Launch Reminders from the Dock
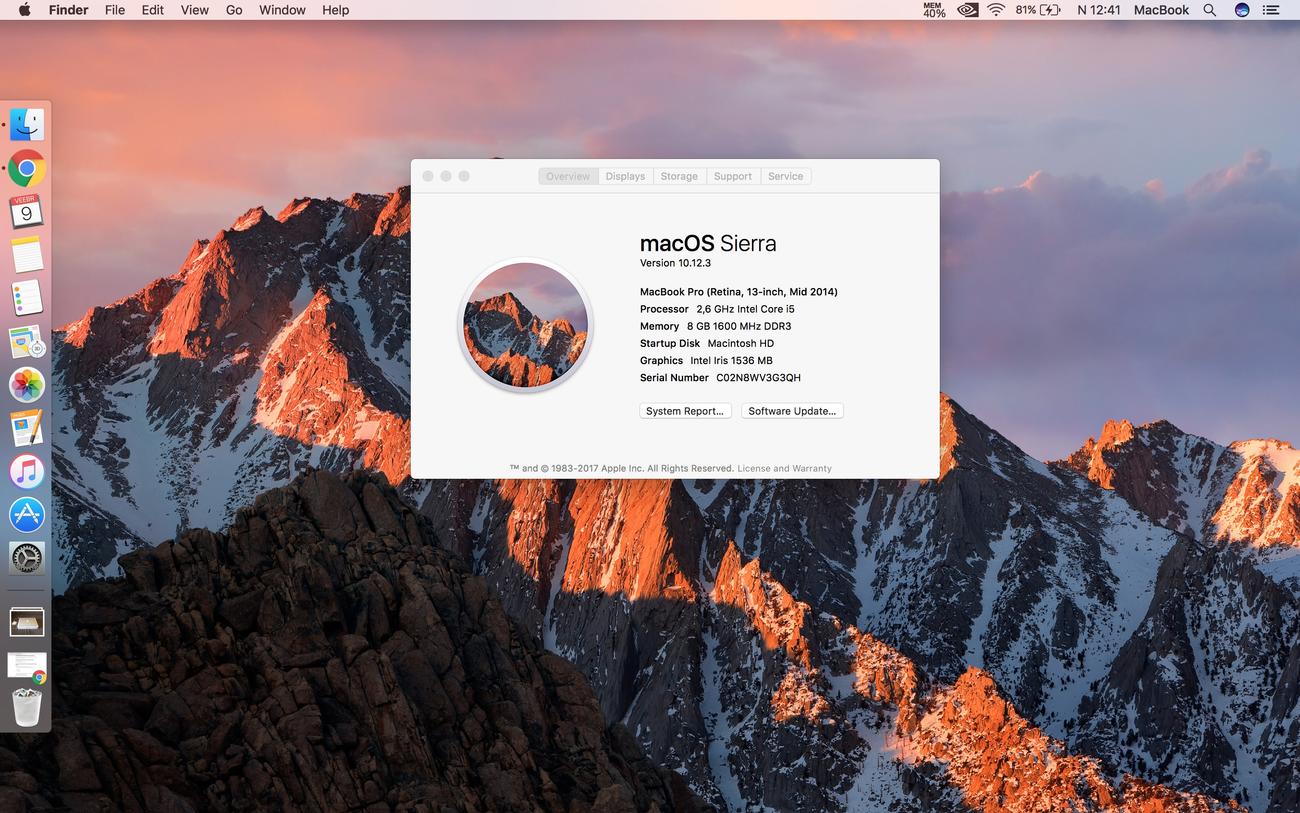The width and height of the screenshot is (1300, 813). 27,298
